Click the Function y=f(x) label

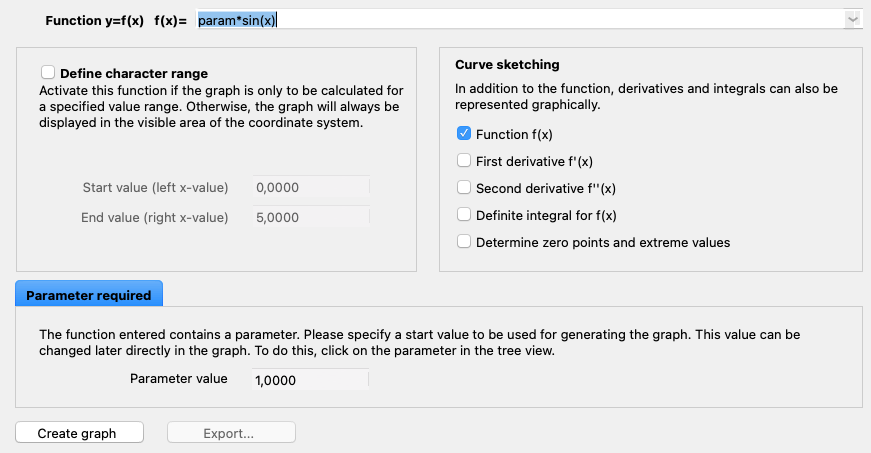tap(95, 20)
